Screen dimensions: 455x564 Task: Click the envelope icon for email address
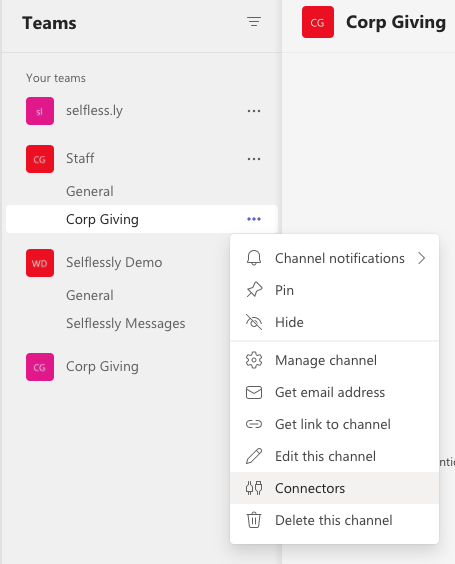pyautogui.click(x=254, y=392)
